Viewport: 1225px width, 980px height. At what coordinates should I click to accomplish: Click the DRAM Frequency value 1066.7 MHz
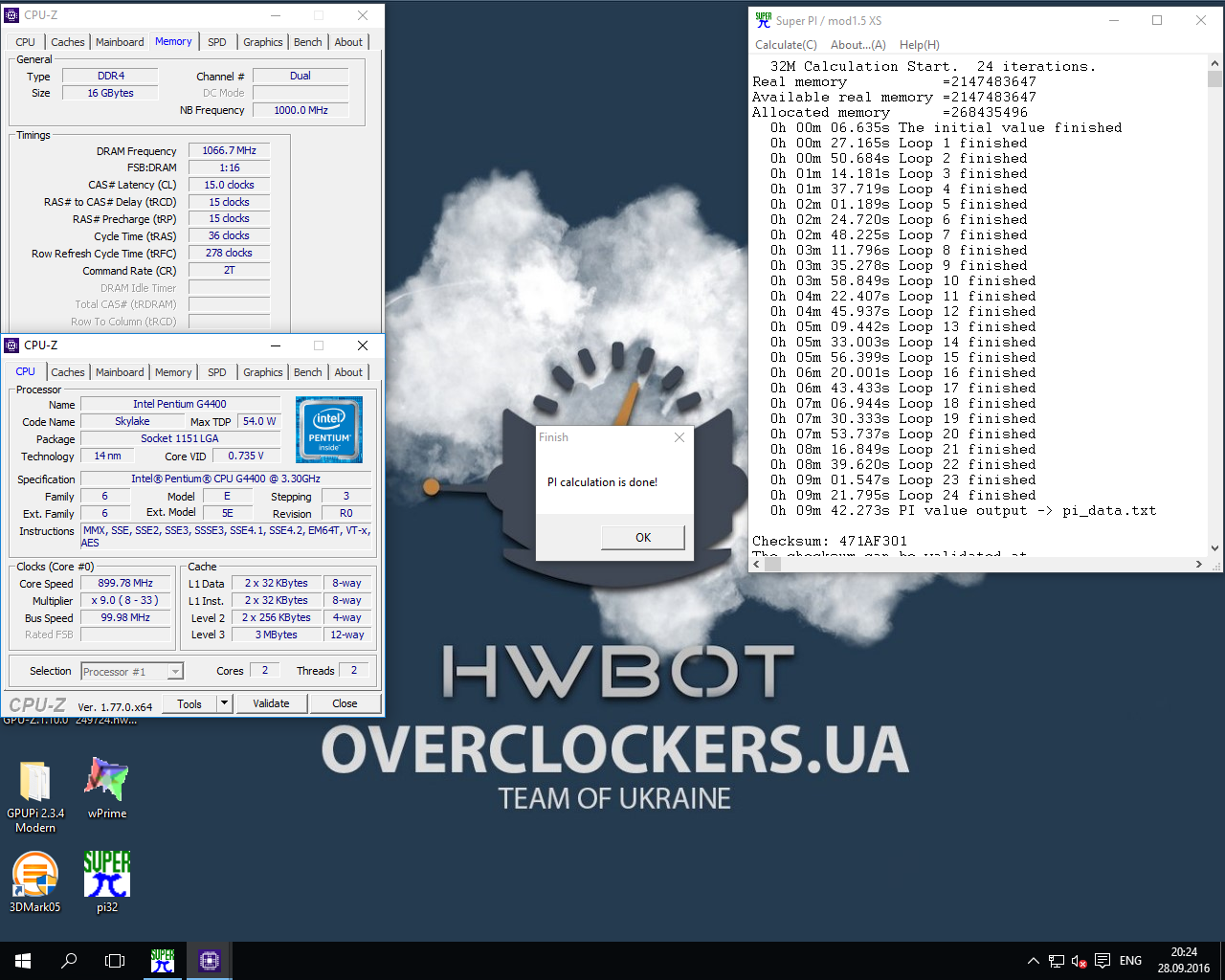pyautogui.click(x=229, y=150)
